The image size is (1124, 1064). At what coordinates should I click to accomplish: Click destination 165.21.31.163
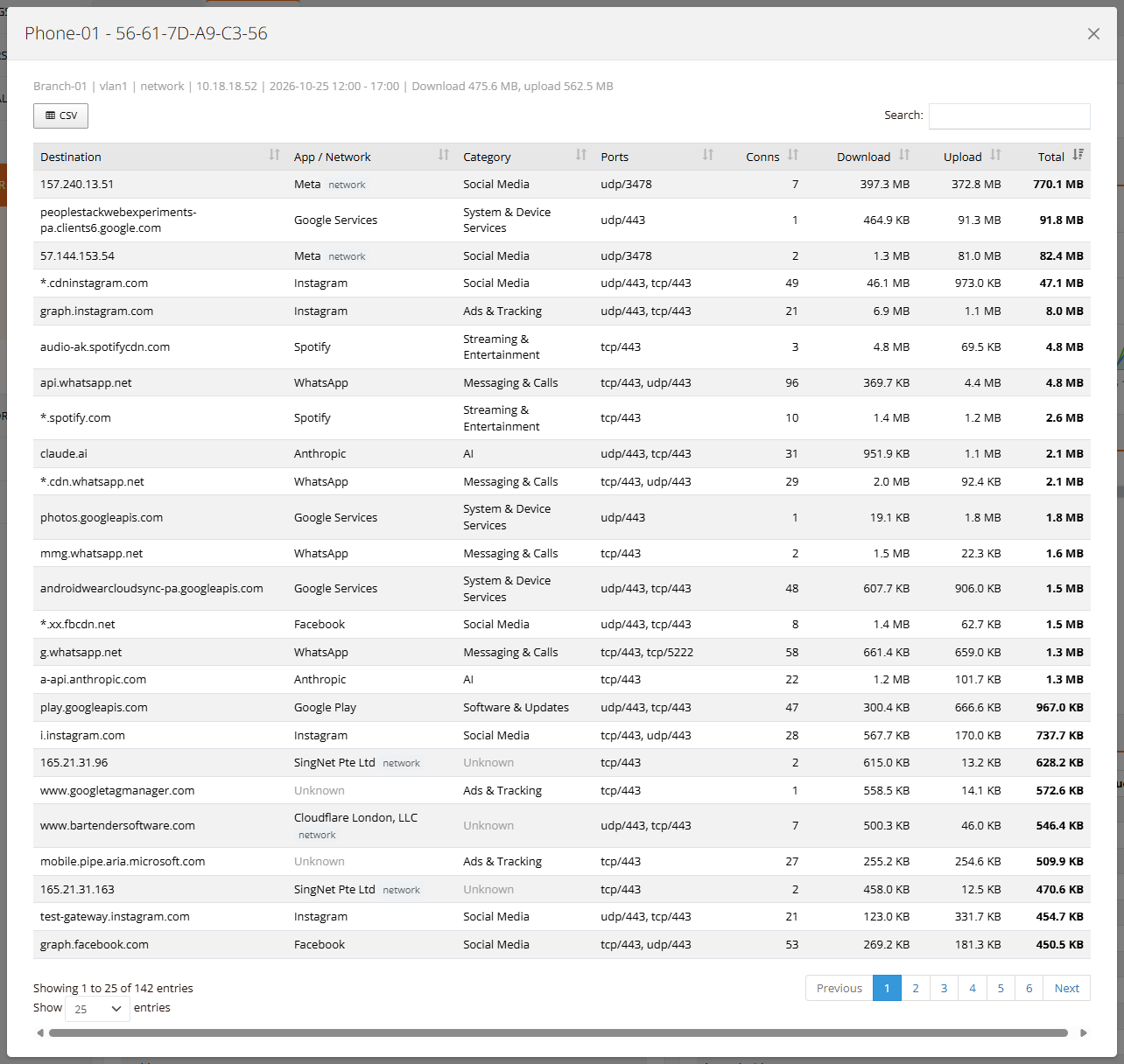(x=77, y=889)
